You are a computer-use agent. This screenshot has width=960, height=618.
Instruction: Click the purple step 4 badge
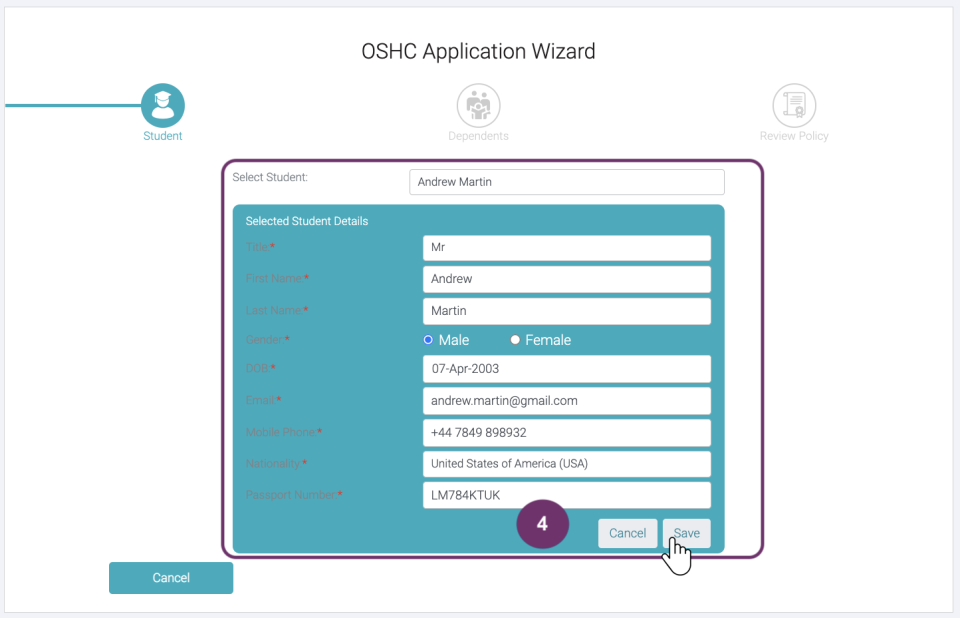[542, 524]
